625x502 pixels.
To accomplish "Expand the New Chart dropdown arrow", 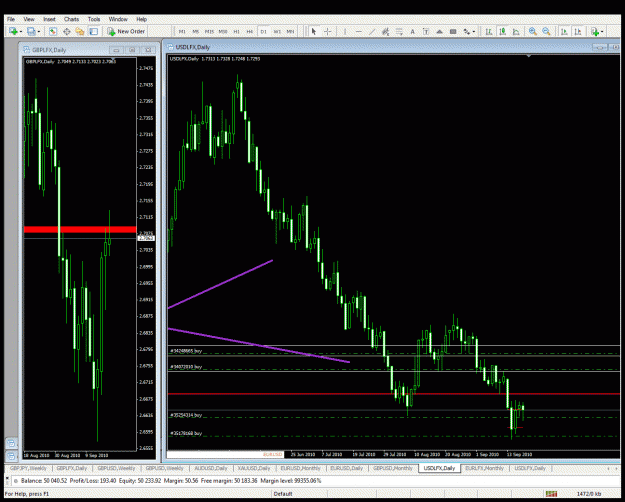I will 20,32.
